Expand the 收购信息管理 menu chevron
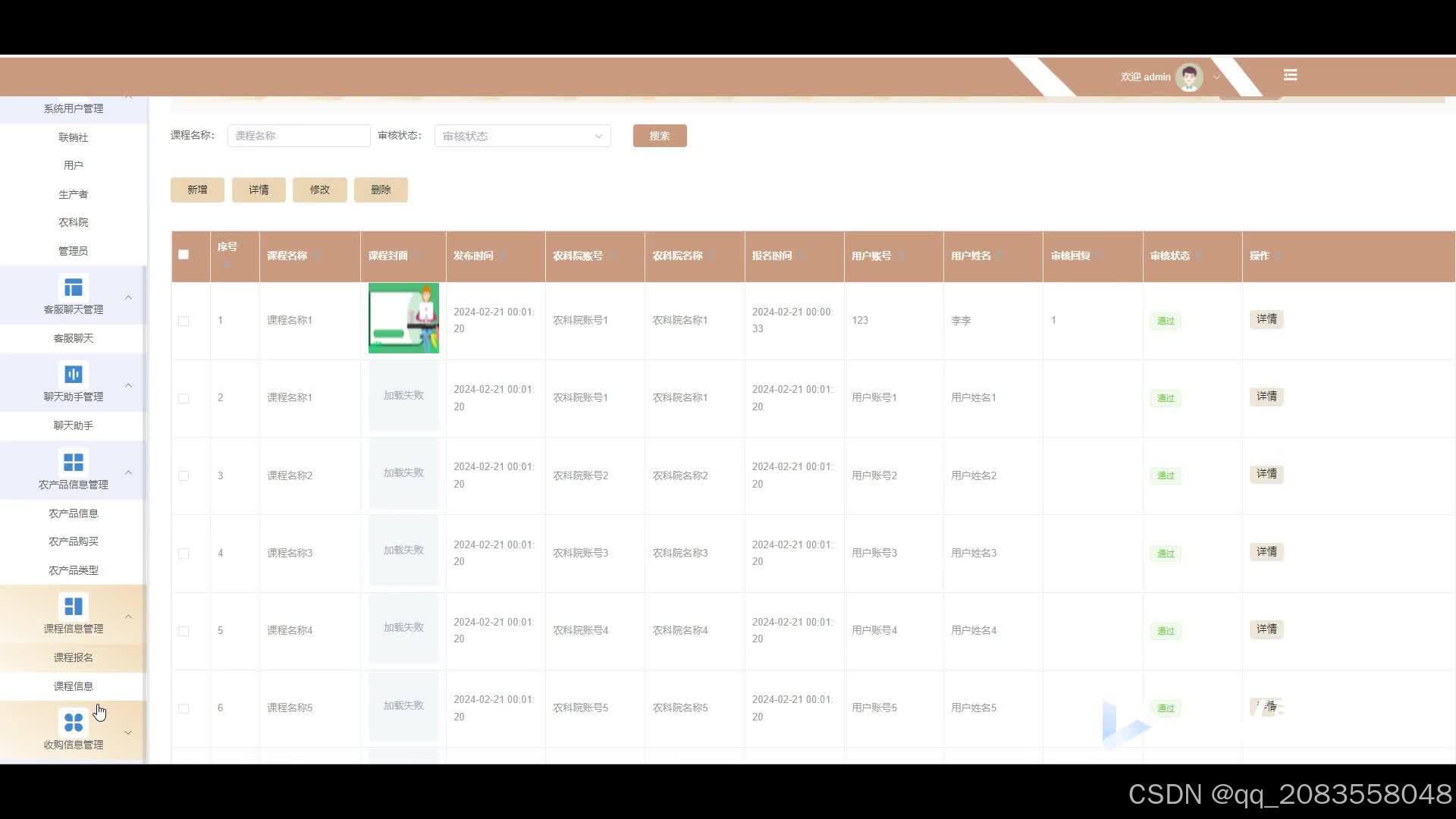The width and height of the screenshot is (1456, 819). click(x=128, y=733)
